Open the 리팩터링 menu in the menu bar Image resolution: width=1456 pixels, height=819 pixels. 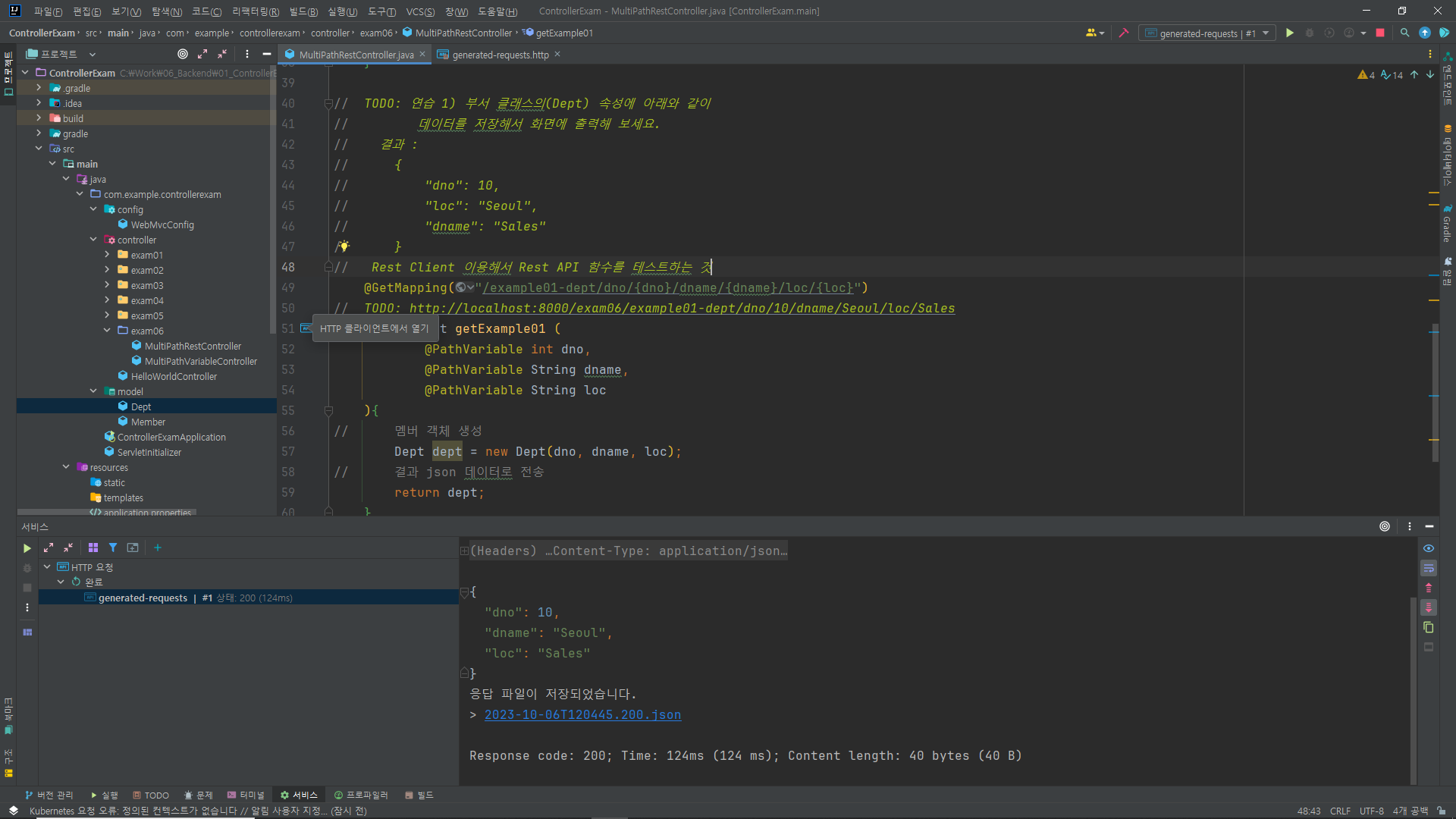255,11
